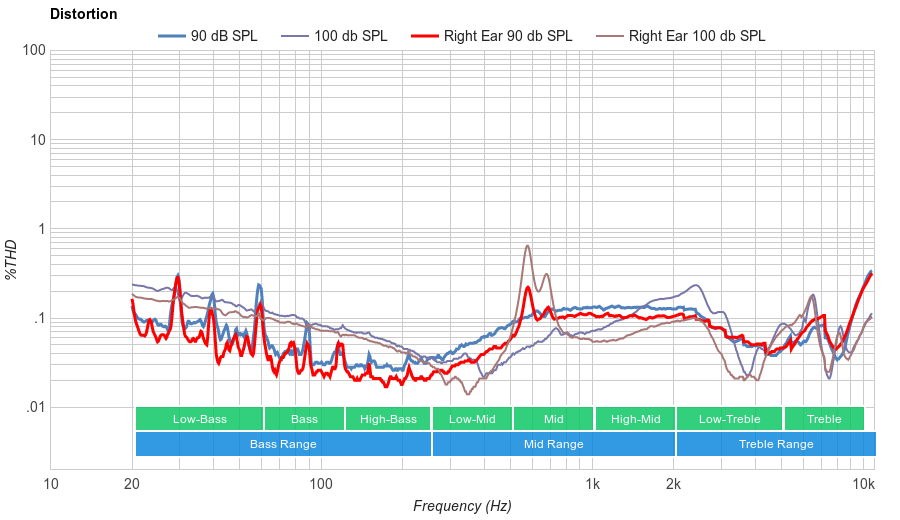Select the High-Mid frequency band

(x=635, y=419)
